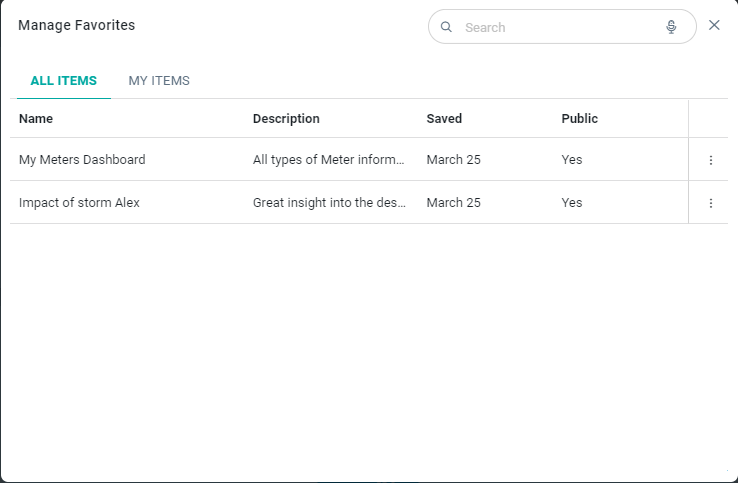Click the Public 'Yes' value for My Meters Dashboard

572,160
